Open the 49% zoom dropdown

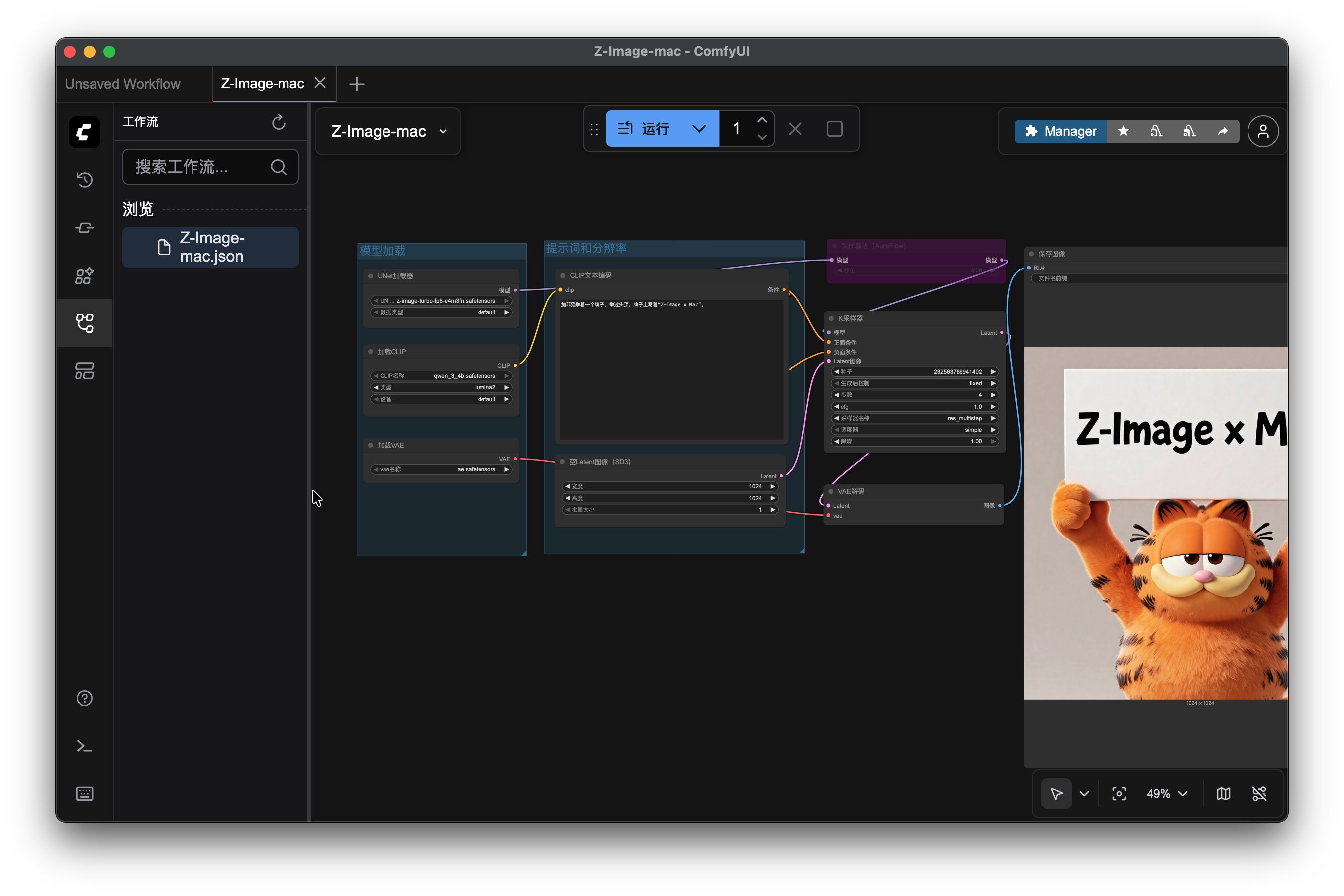point(1167,793)
